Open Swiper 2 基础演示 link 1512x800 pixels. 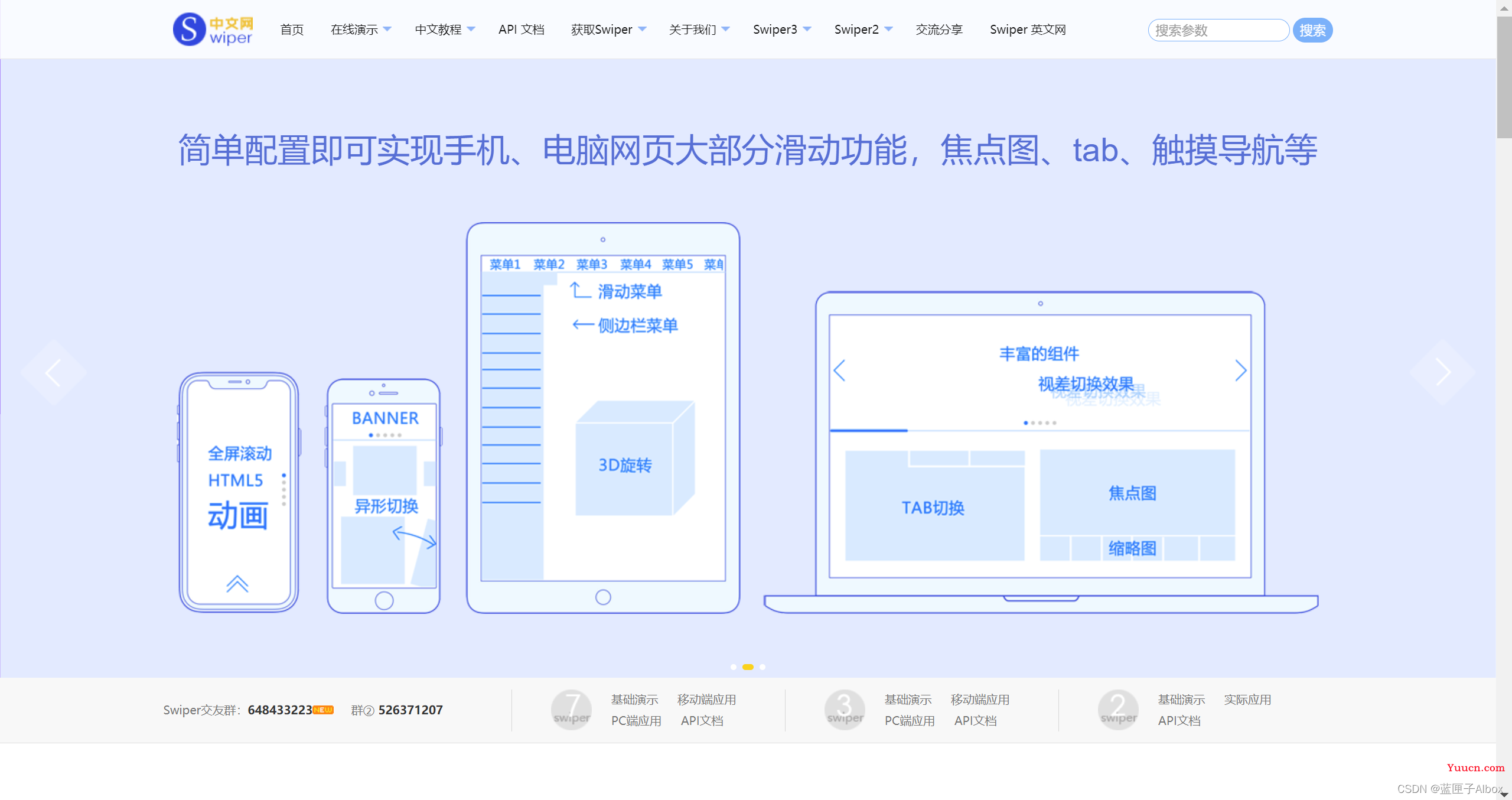[x=1181, y=700]
